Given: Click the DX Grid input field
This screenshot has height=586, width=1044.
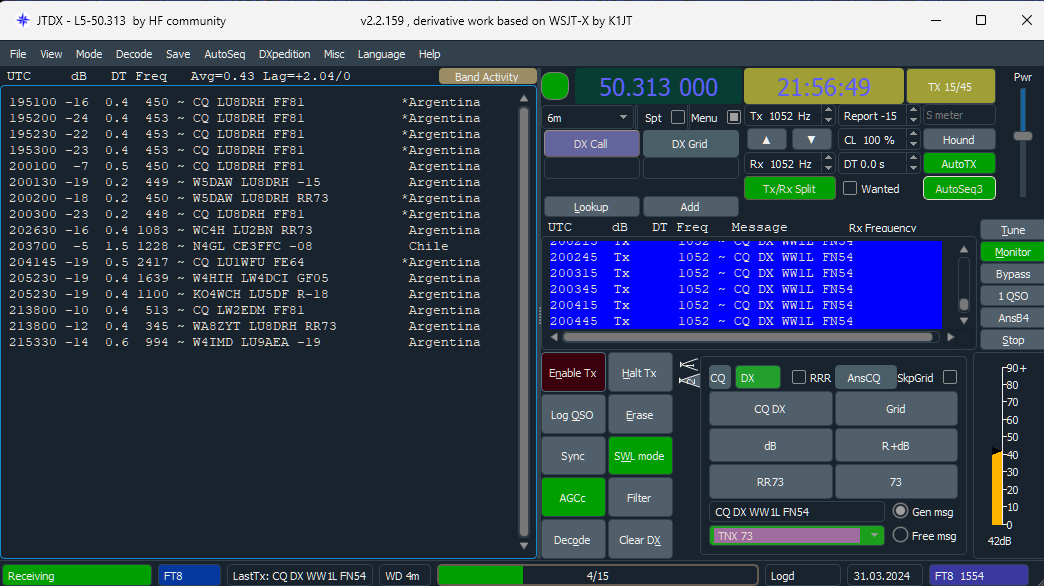Looking at the screenshot, I should 690,168.
